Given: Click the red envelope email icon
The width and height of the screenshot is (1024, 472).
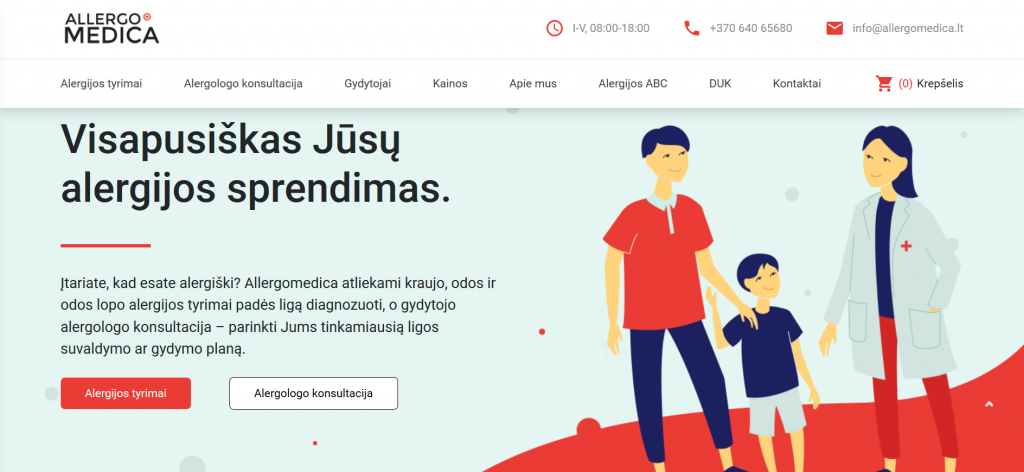Looking at the screenshot, I should pos(834,28).
